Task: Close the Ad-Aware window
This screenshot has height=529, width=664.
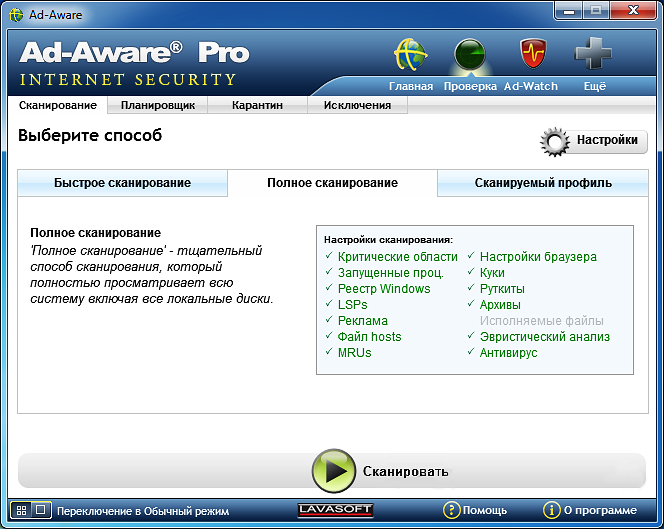Action: (633, 11)
